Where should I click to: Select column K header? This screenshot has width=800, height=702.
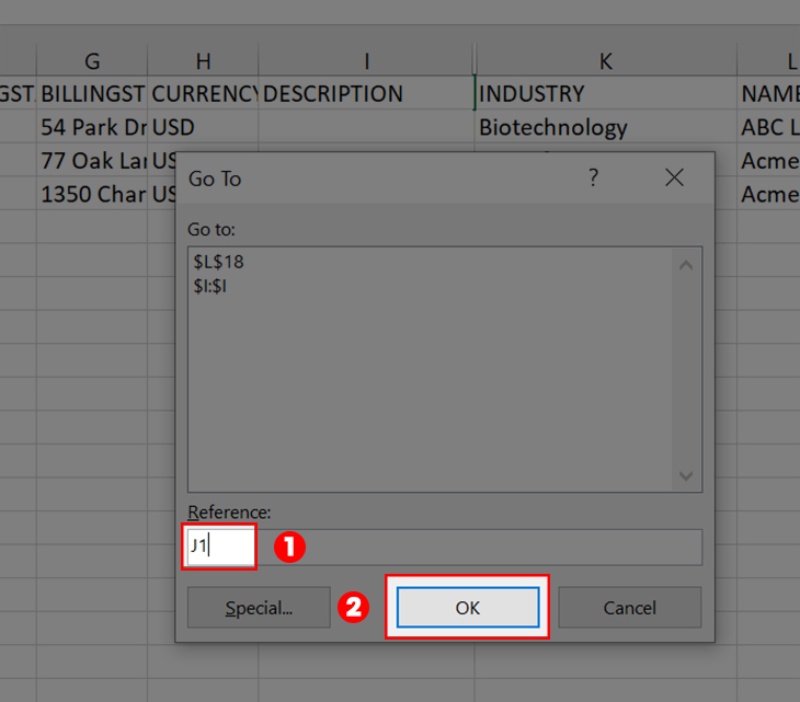pyautogui.click(x=605, y=61)
